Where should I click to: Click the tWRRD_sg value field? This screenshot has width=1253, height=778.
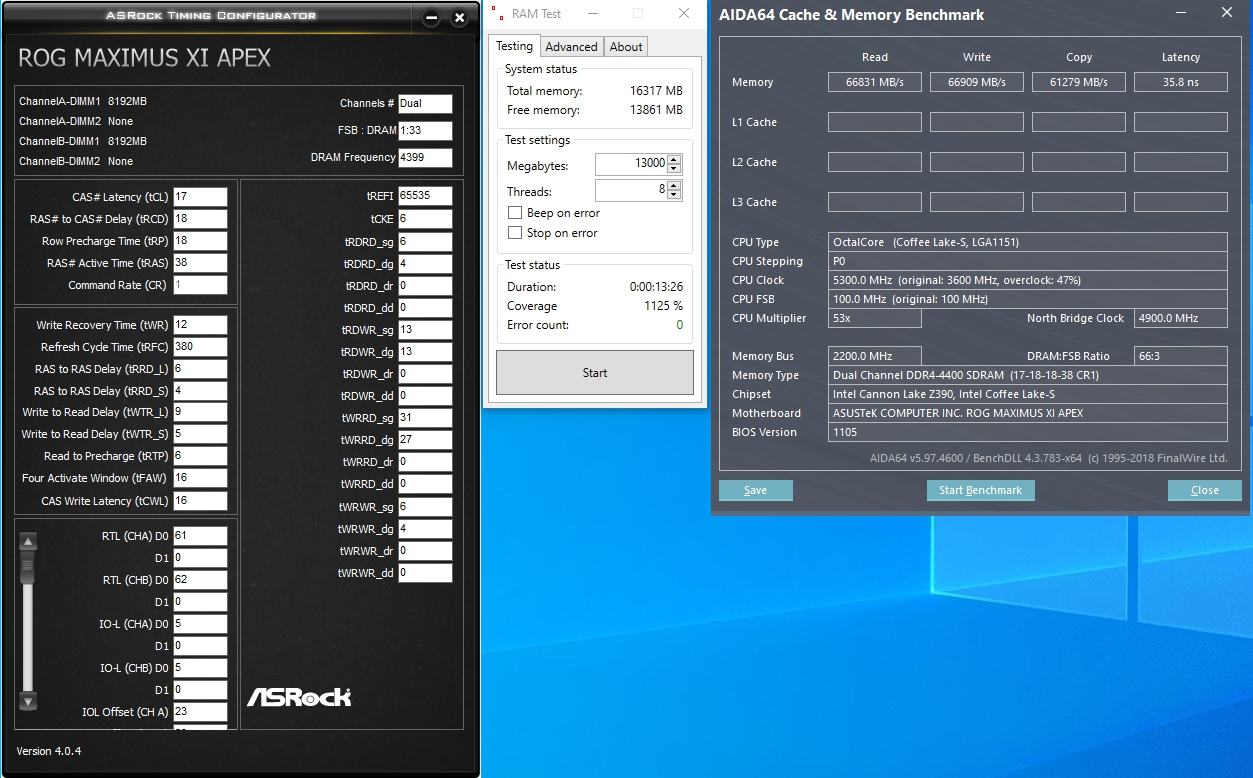point(425,418)
